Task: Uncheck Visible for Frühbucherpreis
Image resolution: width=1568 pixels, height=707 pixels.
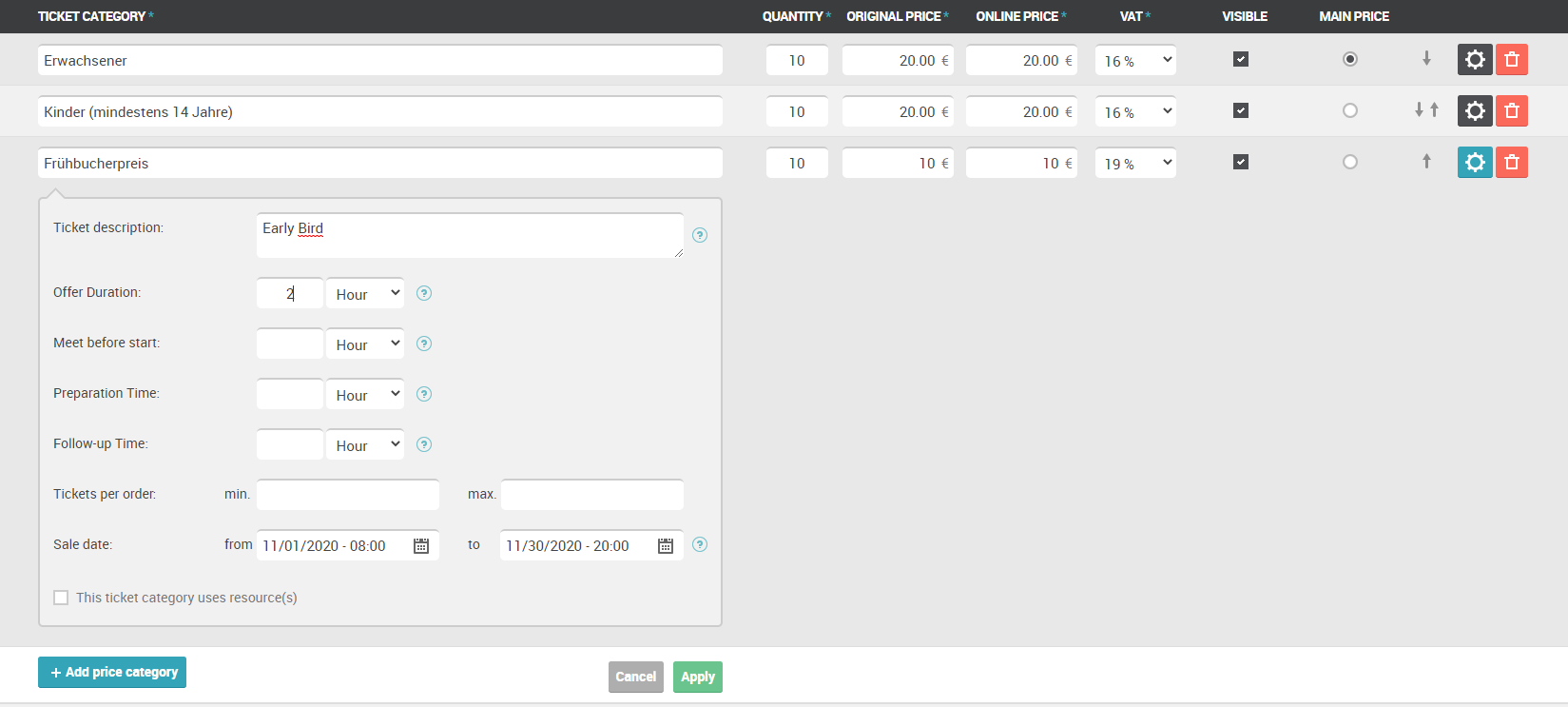Action: (x=1241, y=162)
